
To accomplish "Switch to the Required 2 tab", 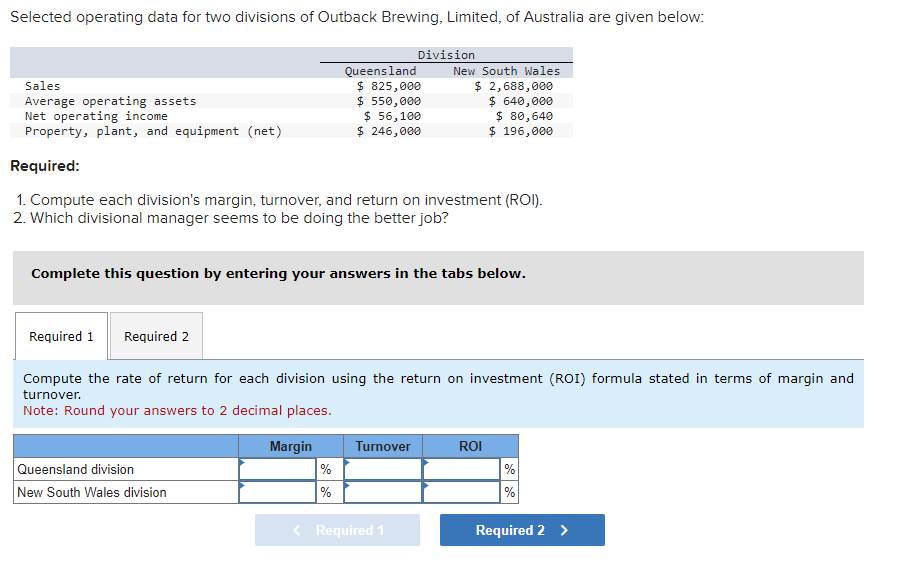I will (155, 336).
